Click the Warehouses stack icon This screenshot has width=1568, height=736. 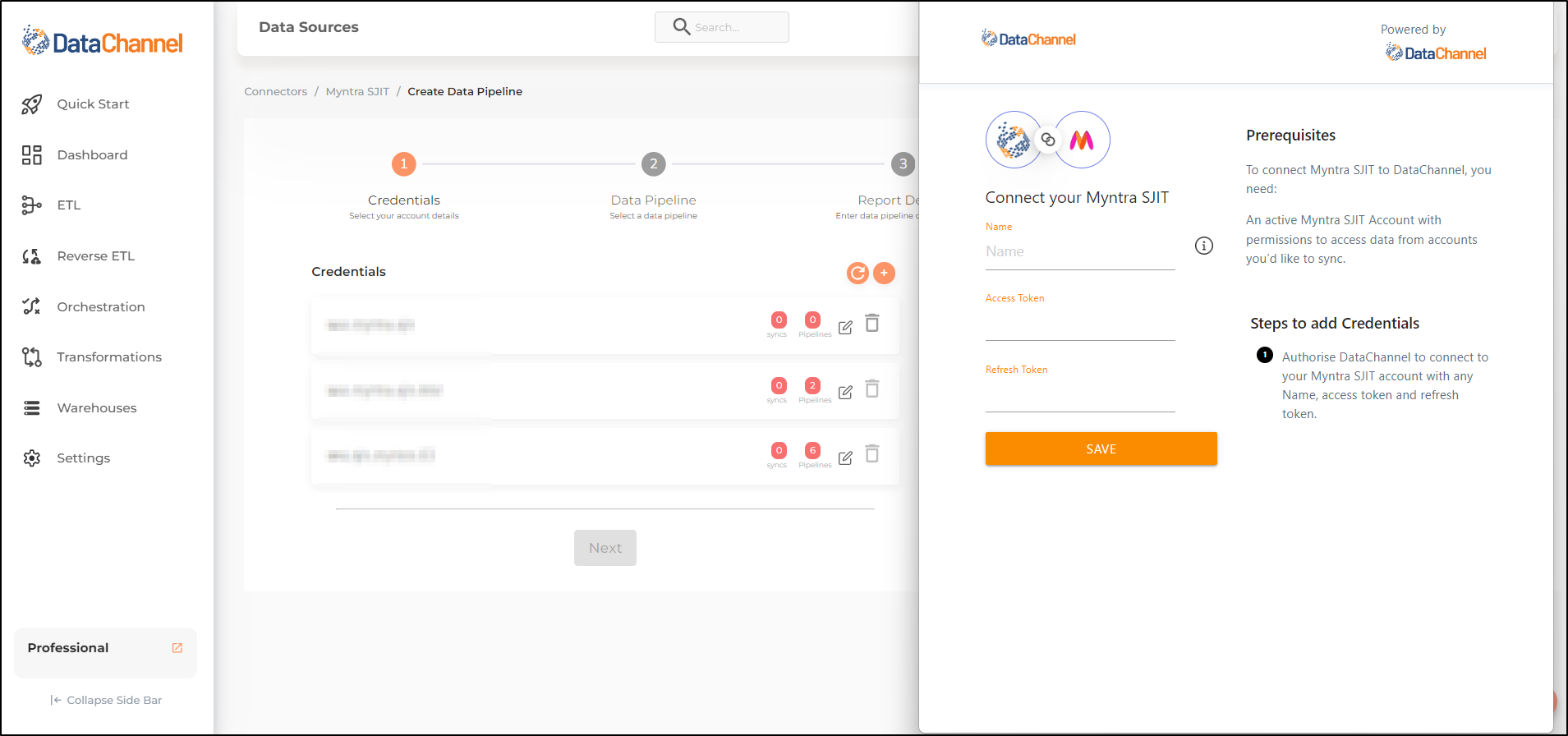[31, 408]
